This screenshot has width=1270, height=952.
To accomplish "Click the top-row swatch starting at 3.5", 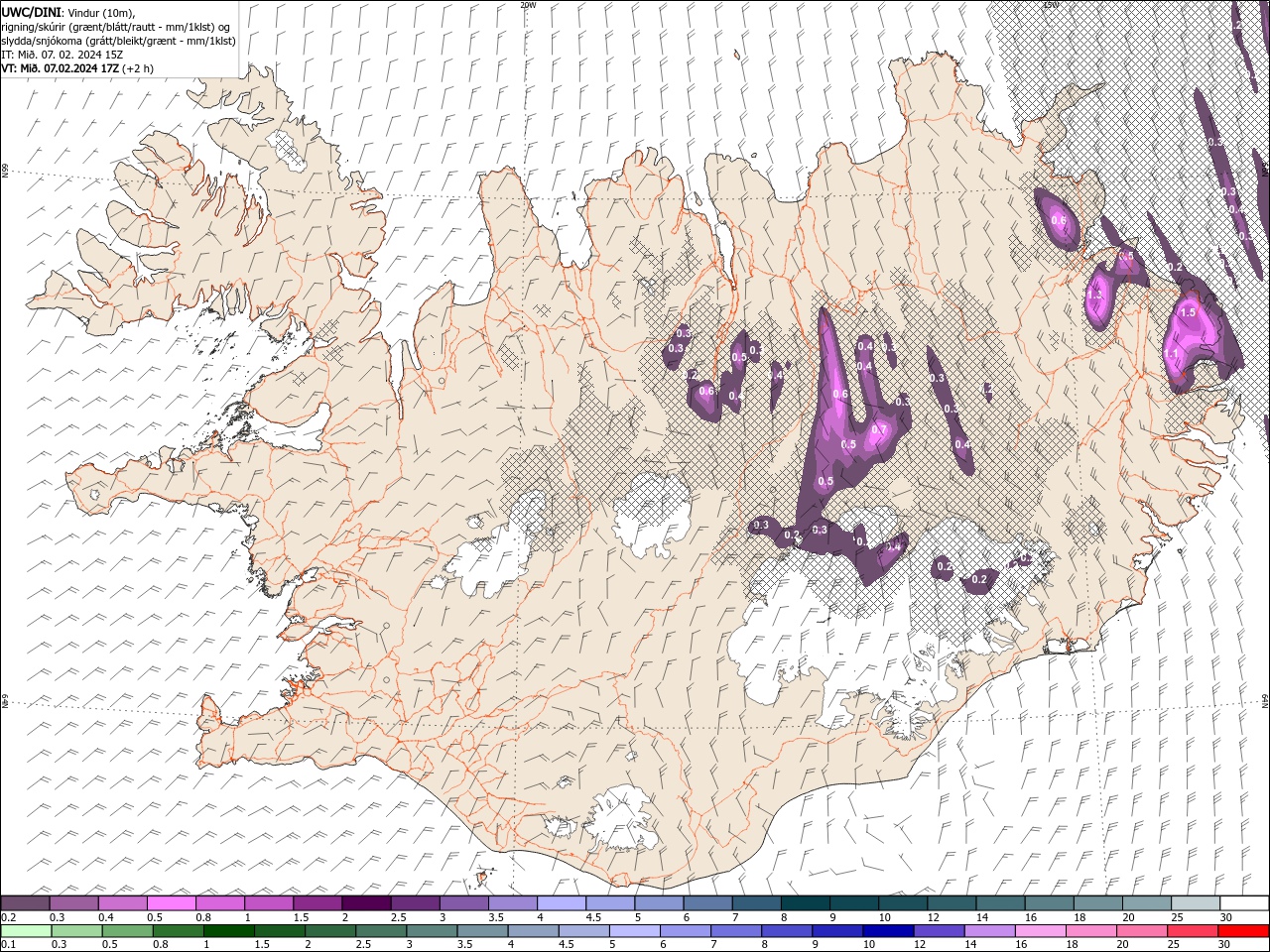I will (512, 903).
